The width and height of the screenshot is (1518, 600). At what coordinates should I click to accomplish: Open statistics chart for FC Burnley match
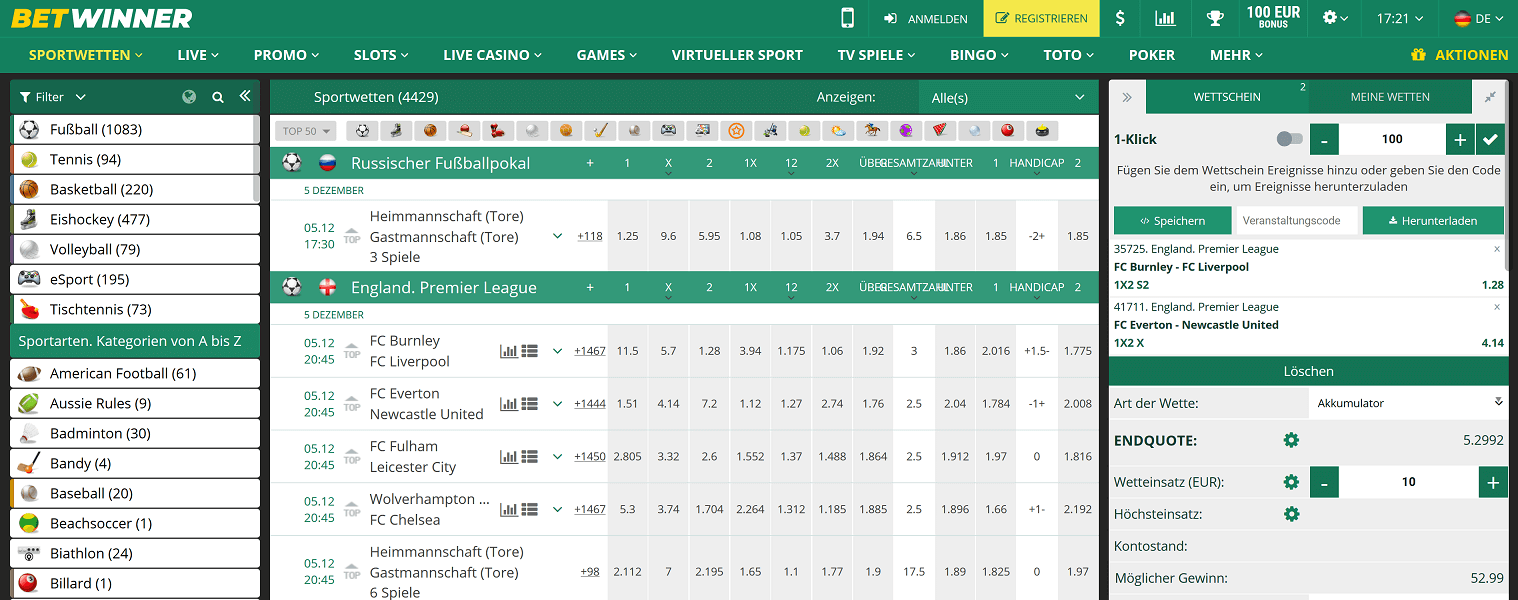click(x=508, y=351)
